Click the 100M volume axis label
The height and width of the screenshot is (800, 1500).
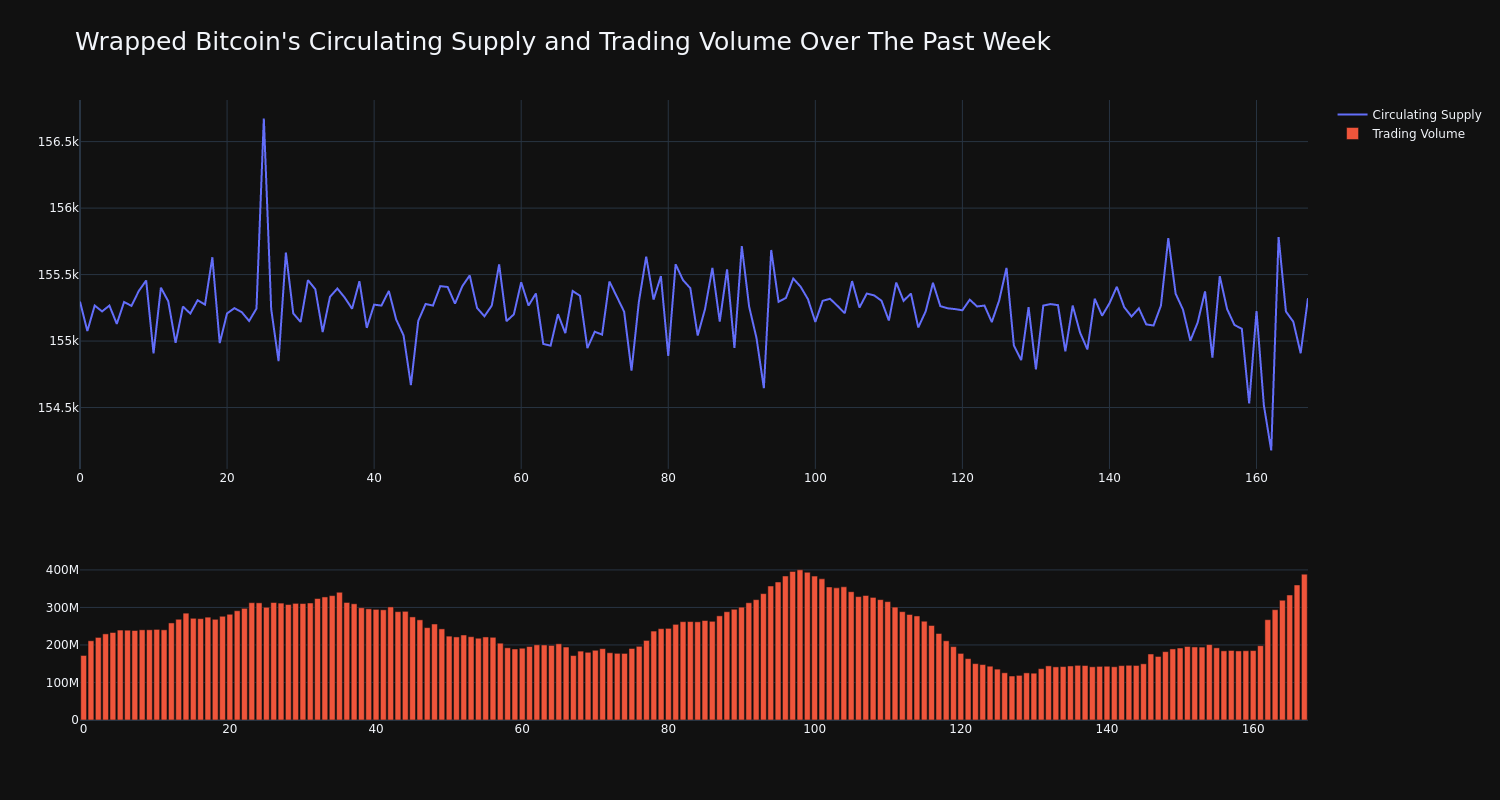click(62, 683)
